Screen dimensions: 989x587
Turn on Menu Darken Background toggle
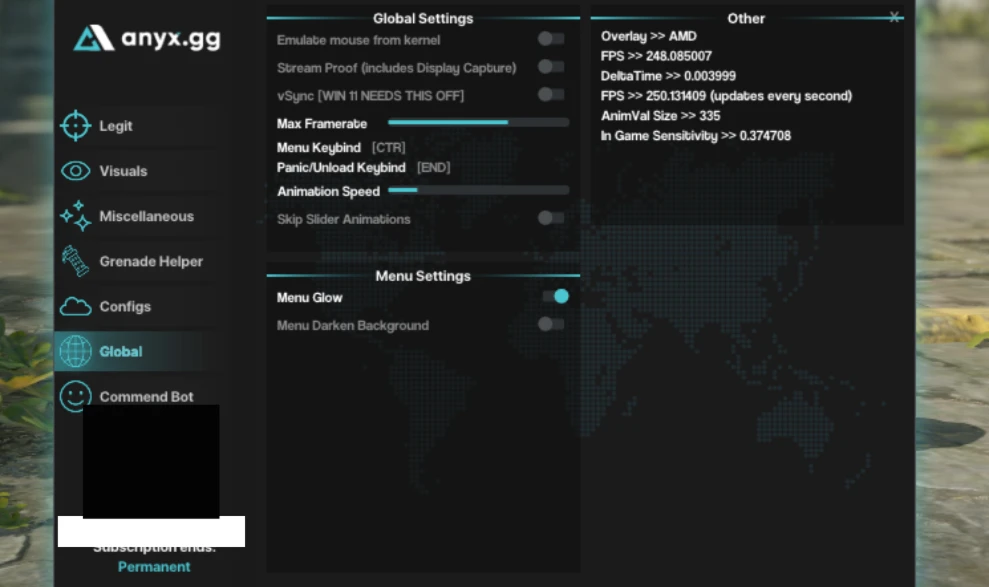[x=551, y=325]
